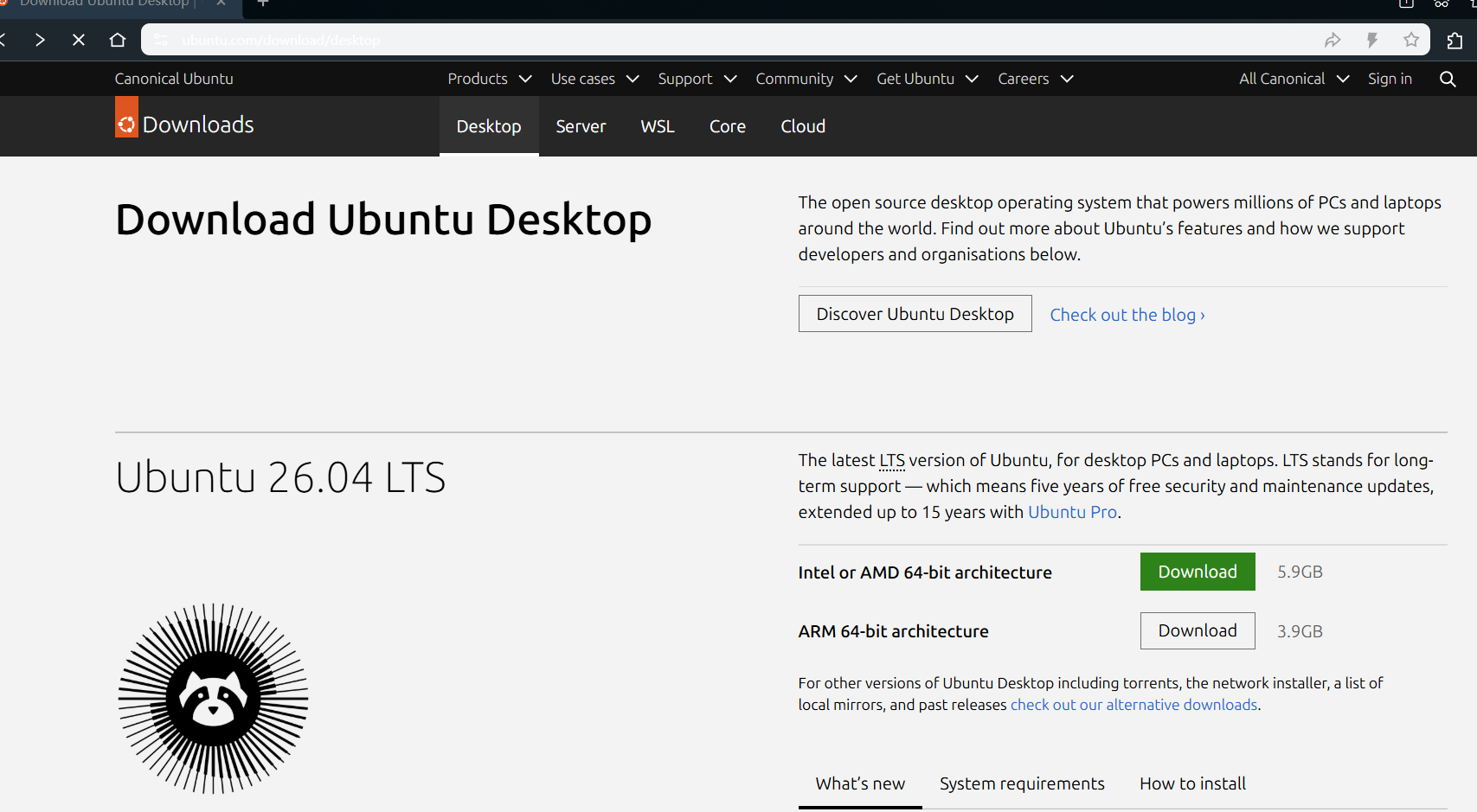This screenshot has width=1477, height=812.
Task: Click the Download Ubuntu Desktop heading
Action: pyautogui.click(x=383, y=220)
